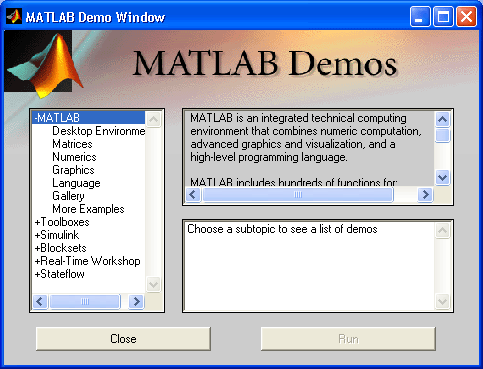The width and height of the screenshot is (483, 369).
Task: Click description pane vertical scroll thumb
Action: click(x=443, y=135)
